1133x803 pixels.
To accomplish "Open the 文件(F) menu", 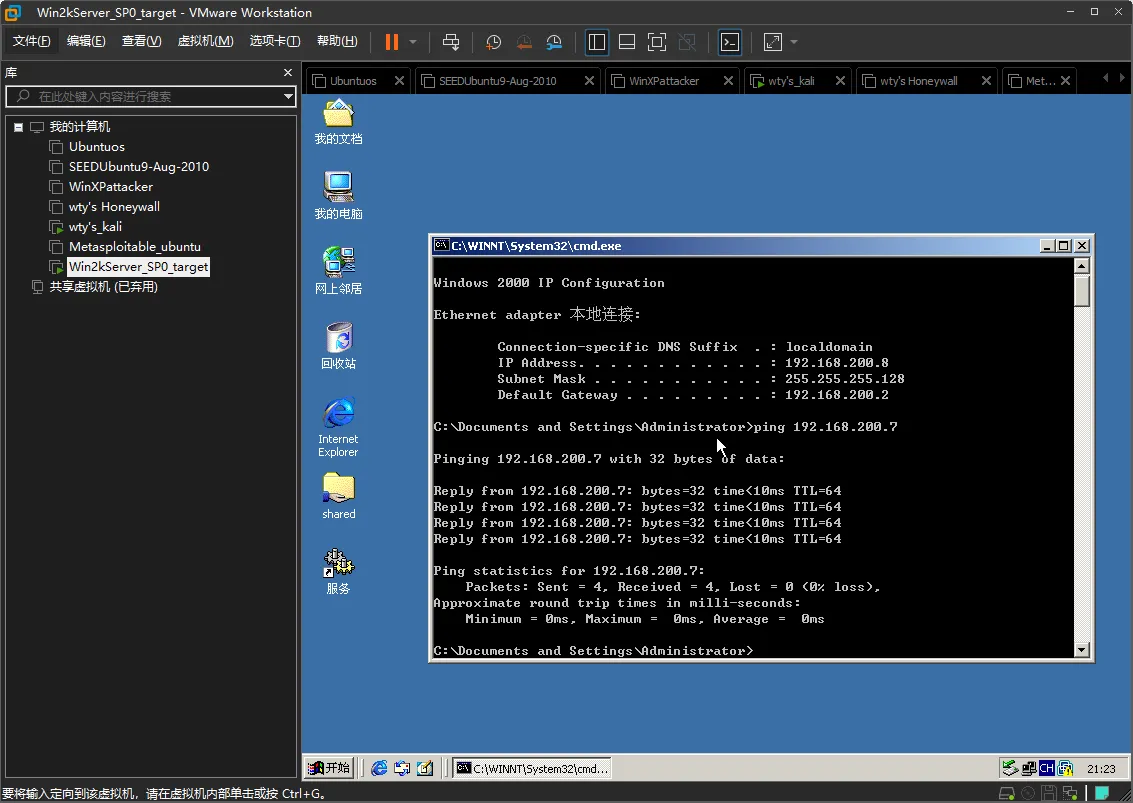I will (31, 41).
